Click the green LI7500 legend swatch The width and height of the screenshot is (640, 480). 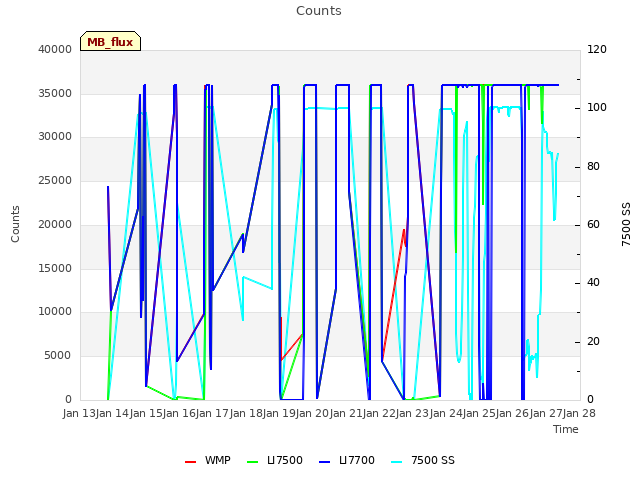tap(253, 462)
